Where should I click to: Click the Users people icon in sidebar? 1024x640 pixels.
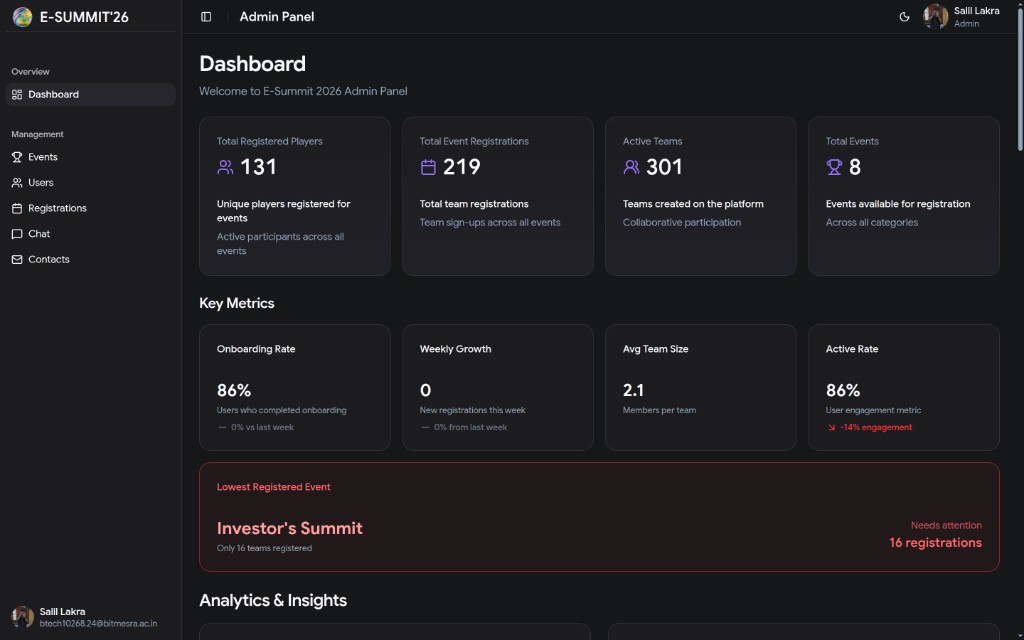[17, 183]
